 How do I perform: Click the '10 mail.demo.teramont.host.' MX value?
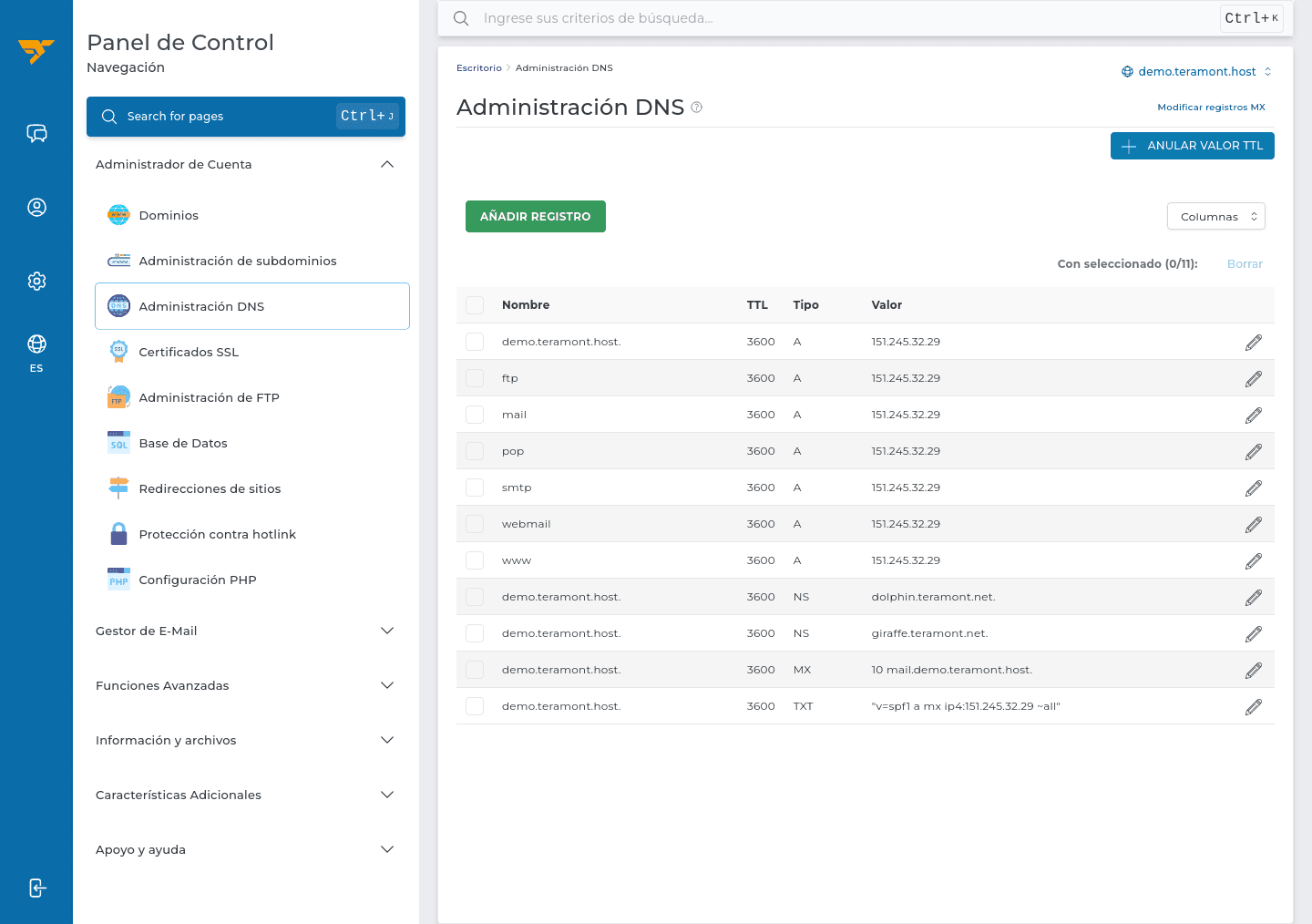point(952,670)
